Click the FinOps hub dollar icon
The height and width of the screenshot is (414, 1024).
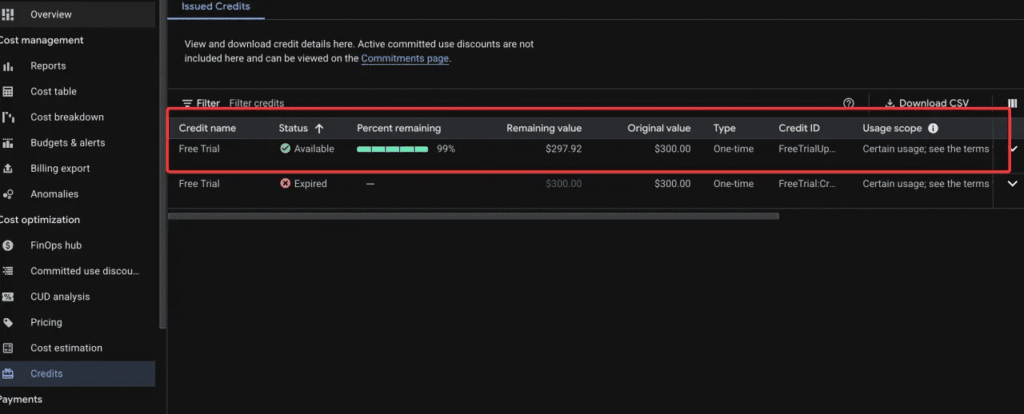(8, 245)
